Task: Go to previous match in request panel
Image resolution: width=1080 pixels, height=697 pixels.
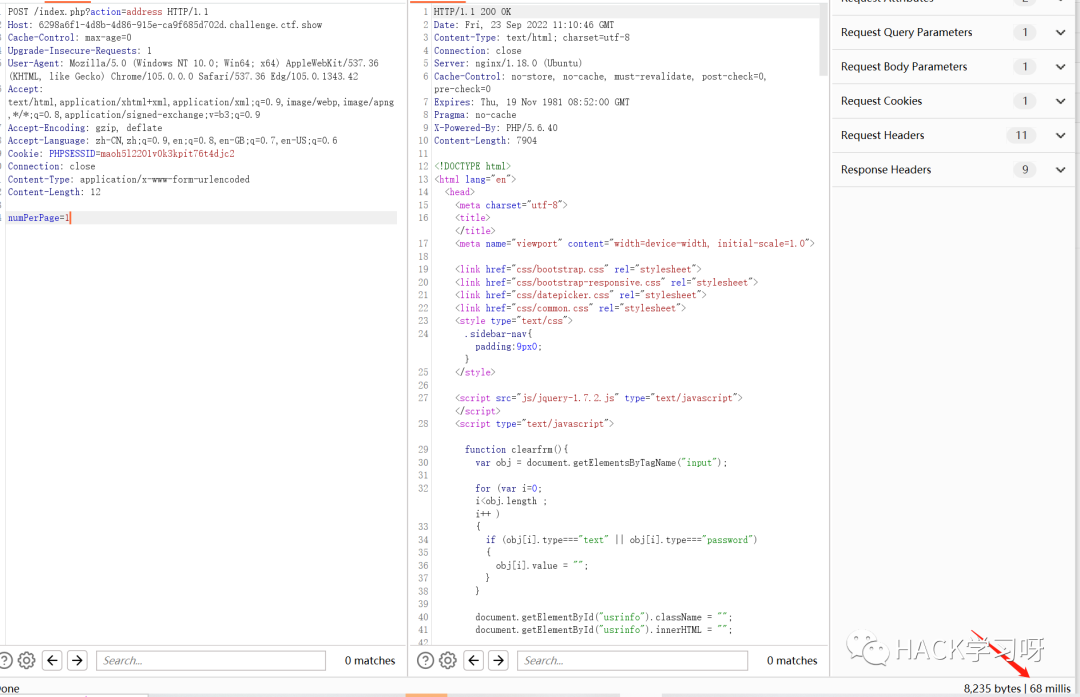Action: [x=52, y=660]
